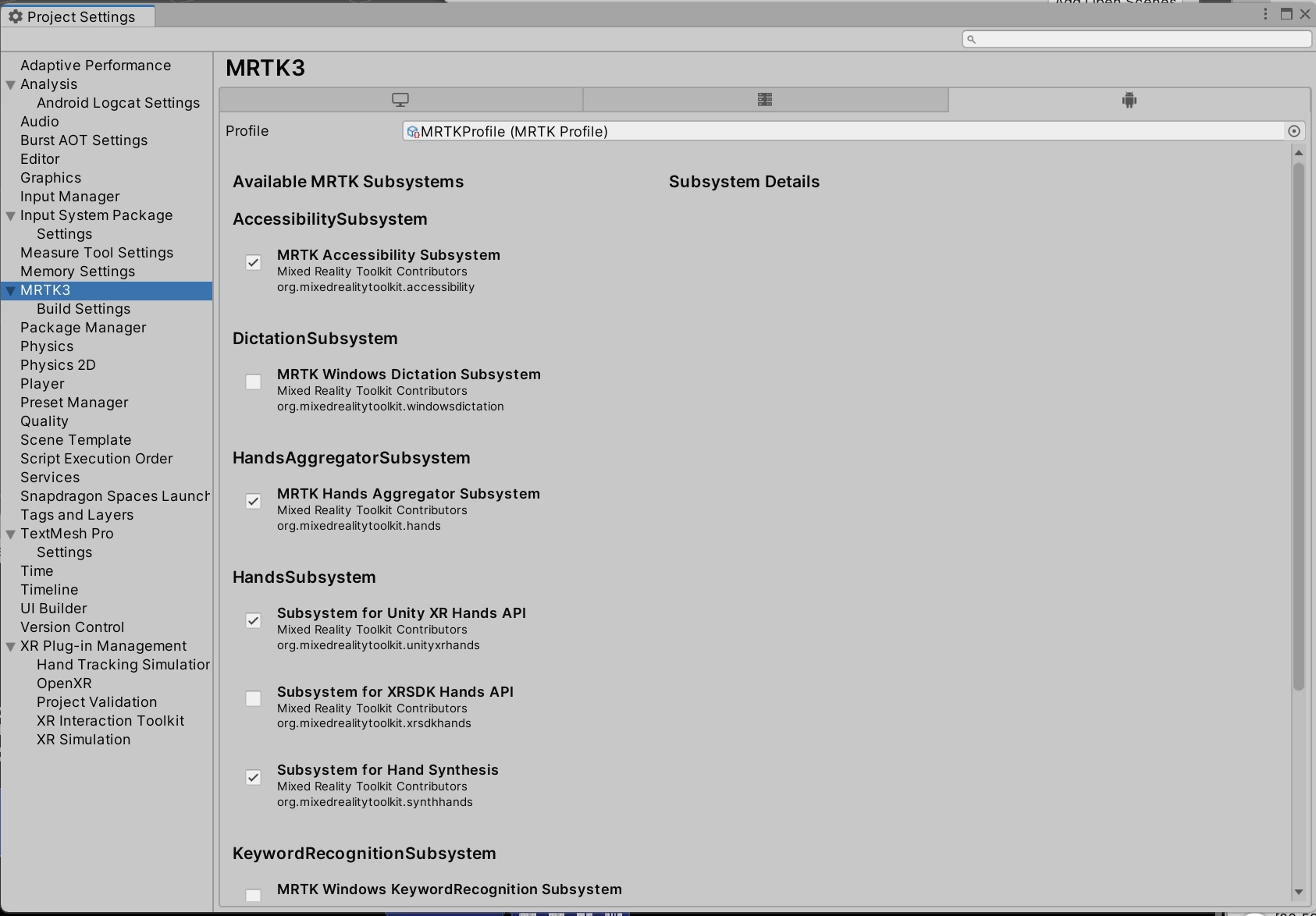Open UI Builder settings
The image size is (1316, 916).
point(106,609)
